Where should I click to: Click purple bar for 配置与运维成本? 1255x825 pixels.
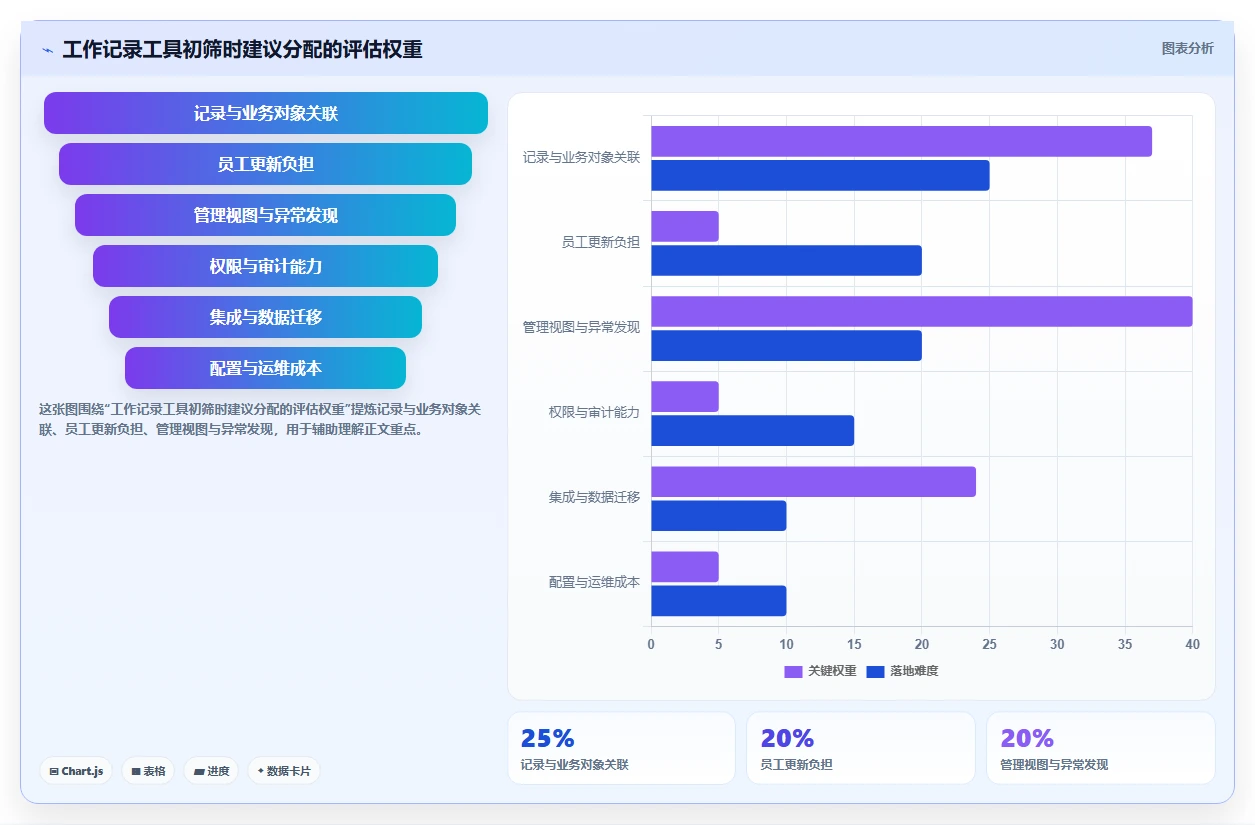(685, 566)
